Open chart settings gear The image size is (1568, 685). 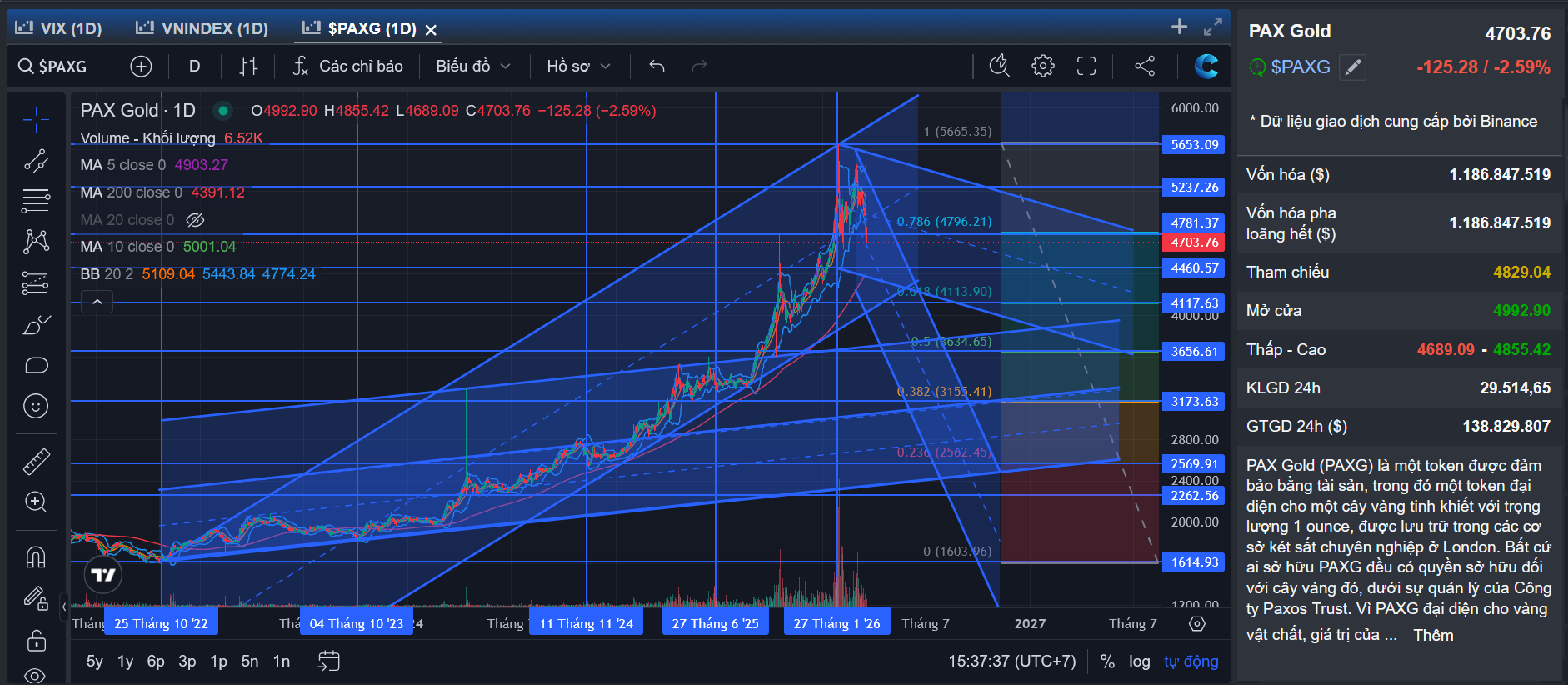pyautogui.click(x=1043, y=67)
